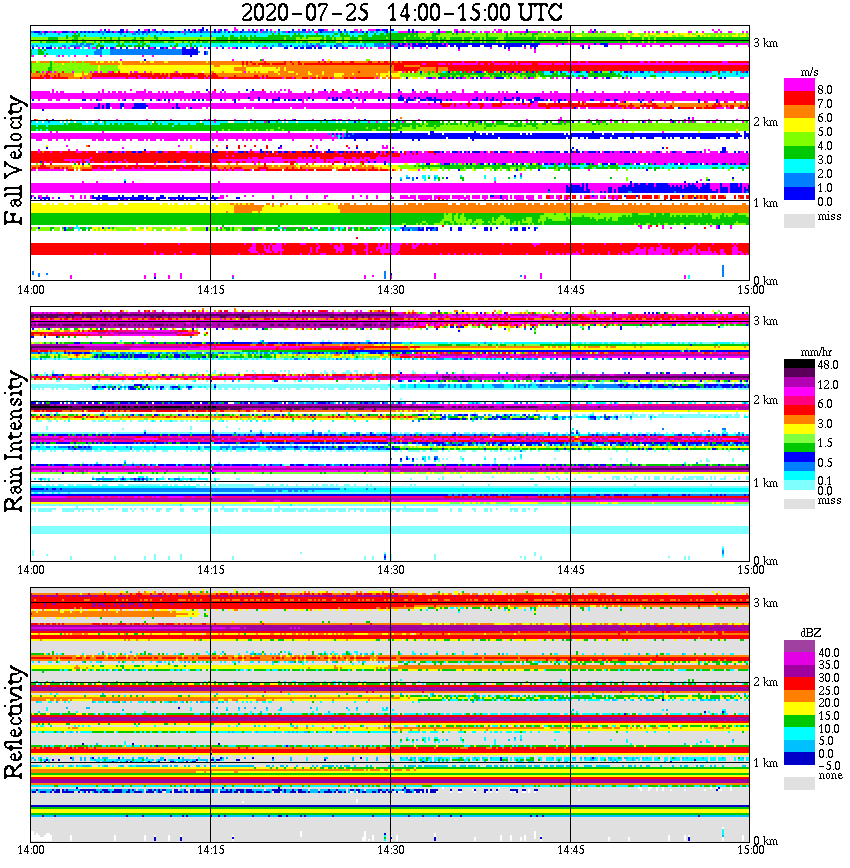
Task: Select the '2 km' label beside Rain Intensity plot
Action: [x=766, y=400]
